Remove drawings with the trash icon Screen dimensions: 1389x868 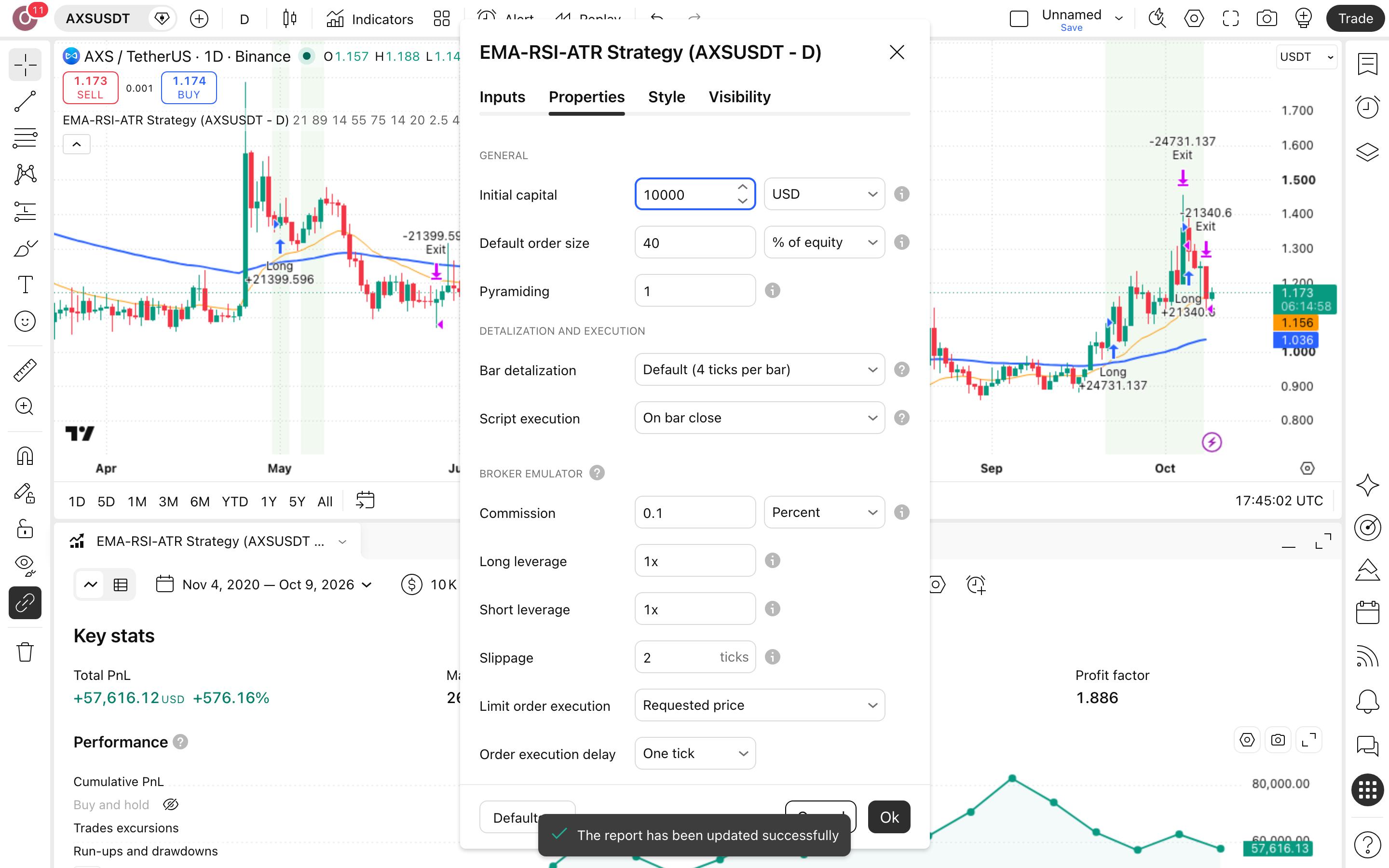tap(25, 652)
